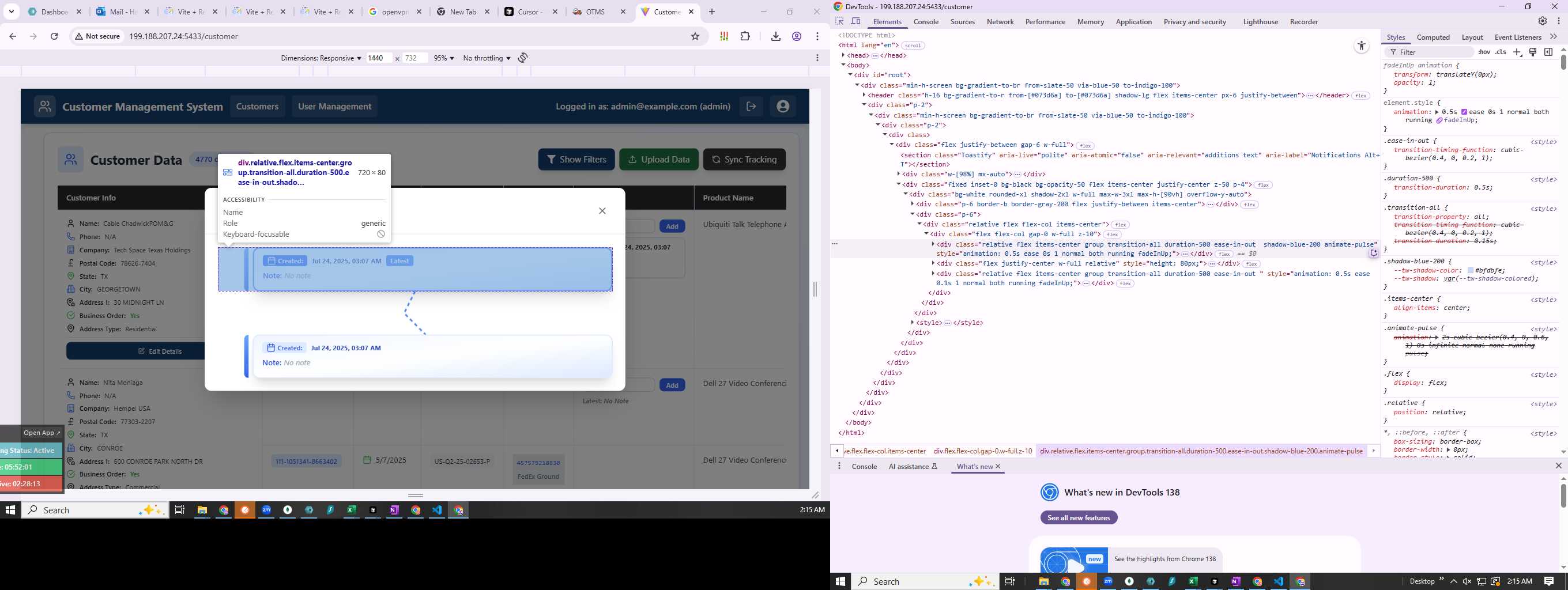
Task: Open User Management in the header
Action: 334,107
